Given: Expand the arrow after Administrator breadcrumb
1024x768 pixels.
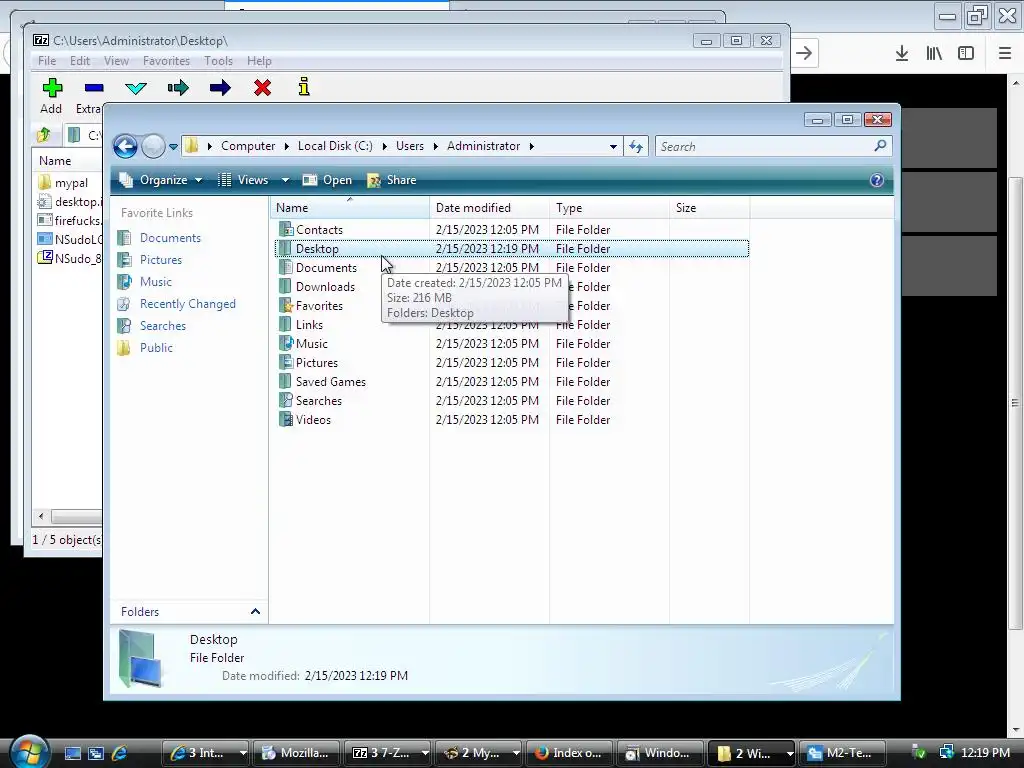Looking at the screenshot, I should [x=532, y=146].
